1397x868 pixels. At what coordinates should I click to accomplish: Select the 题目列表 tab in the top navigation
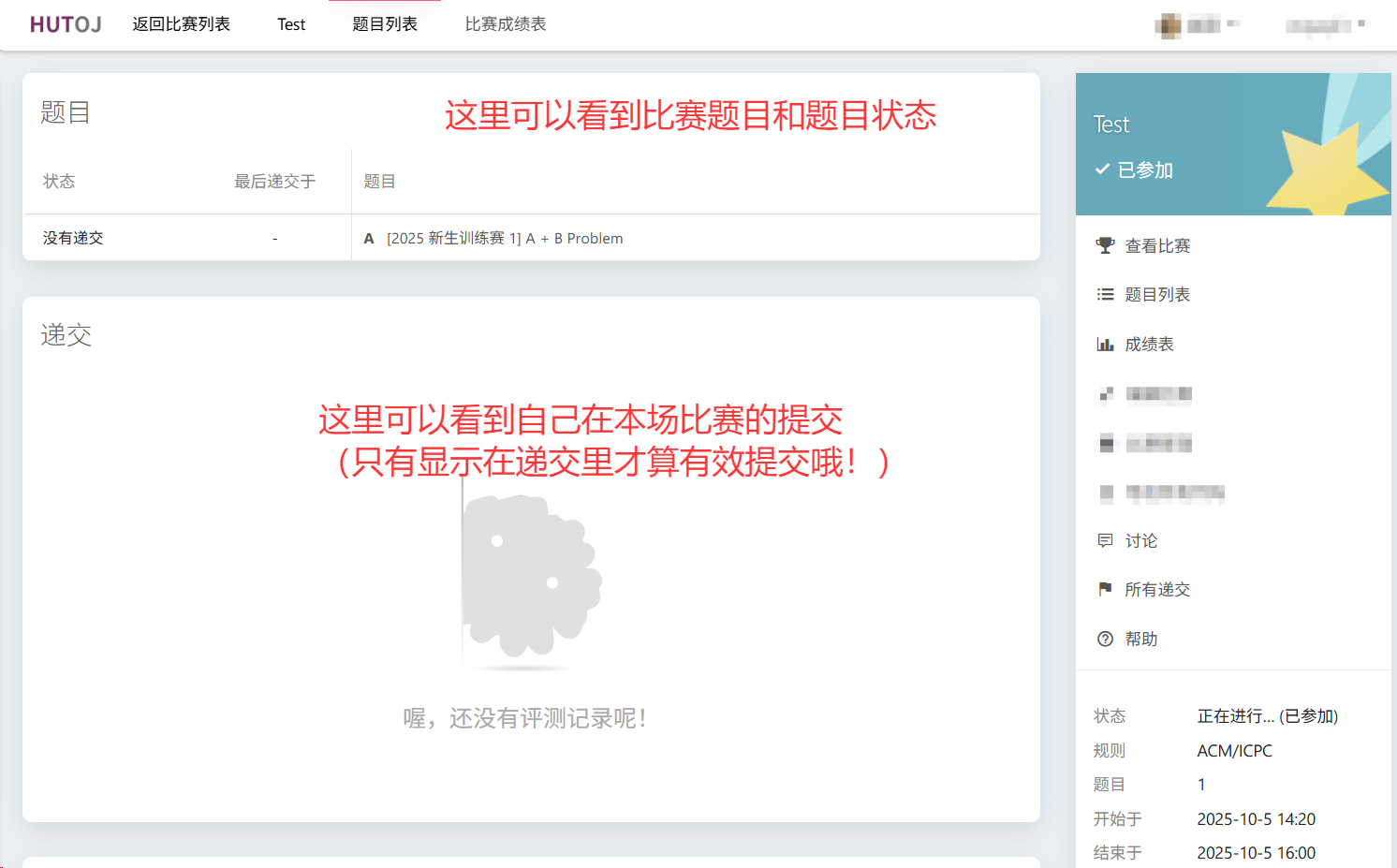click(385, 24)
